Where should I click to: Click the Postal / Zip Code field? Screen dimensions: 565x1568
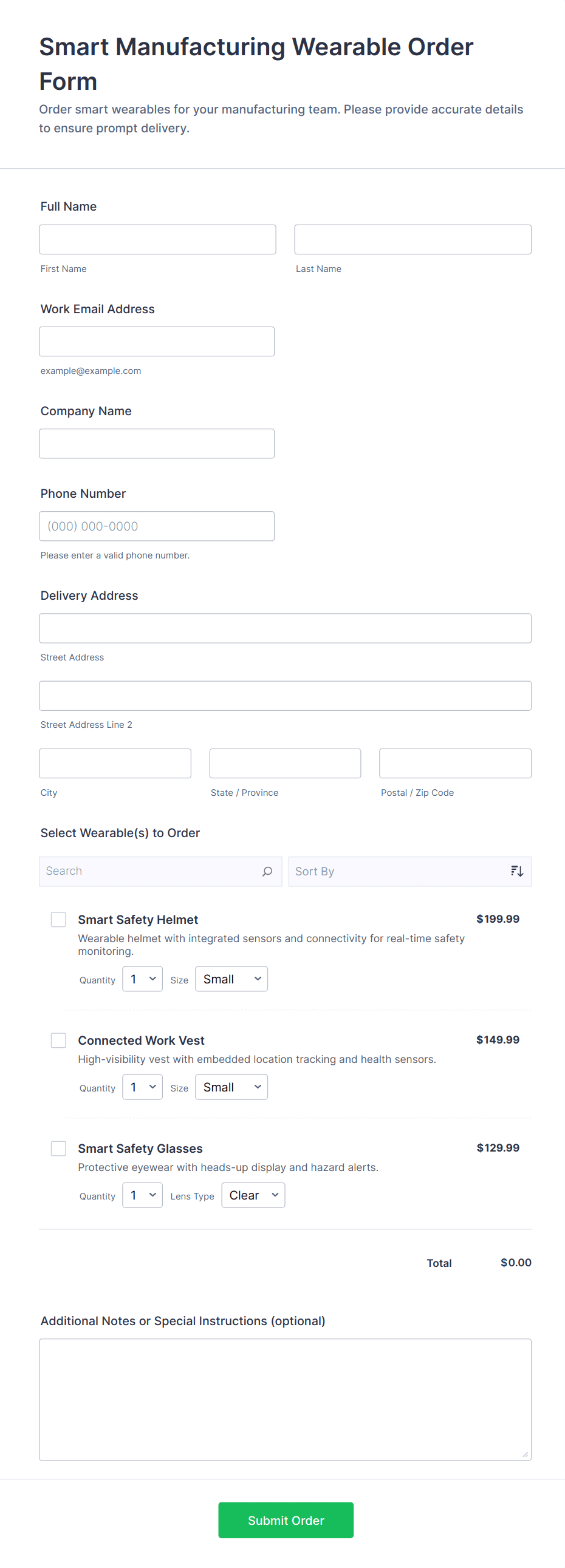pyautogui.click(x=455, y=763)
